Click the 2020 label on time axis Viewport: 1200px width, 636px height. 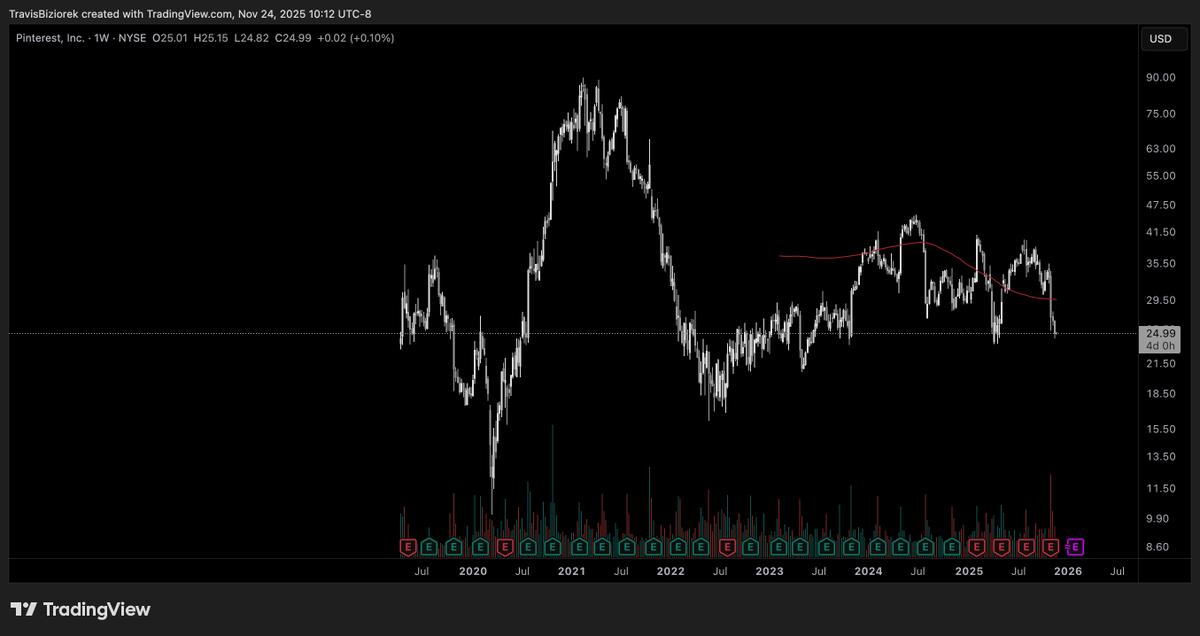[472, 571]
